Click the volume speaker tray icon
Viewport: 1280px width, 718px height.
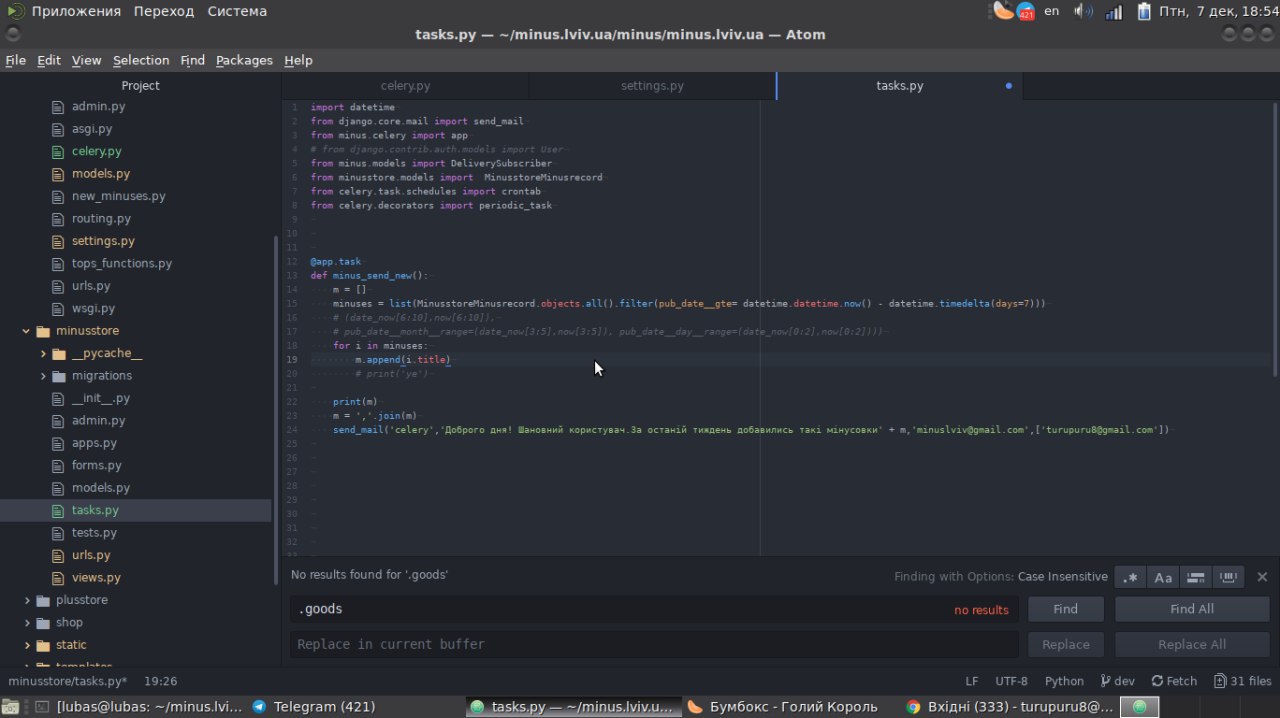(x=1083, y=11)
